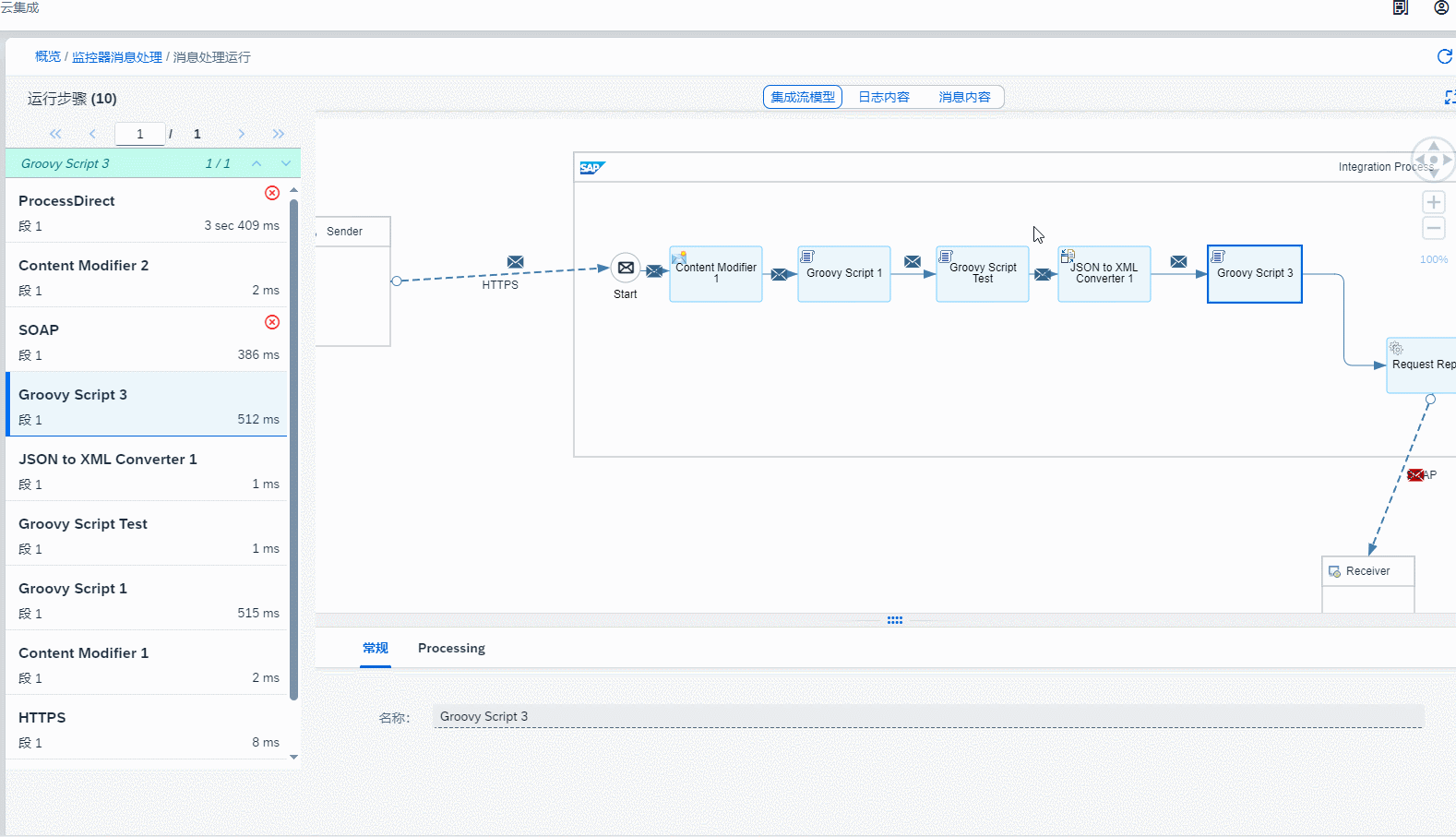Viewport: 1456px width, 837px height.
Task: Go to the last page of steps
Action: pyautogui.click(x=279, y=134)
